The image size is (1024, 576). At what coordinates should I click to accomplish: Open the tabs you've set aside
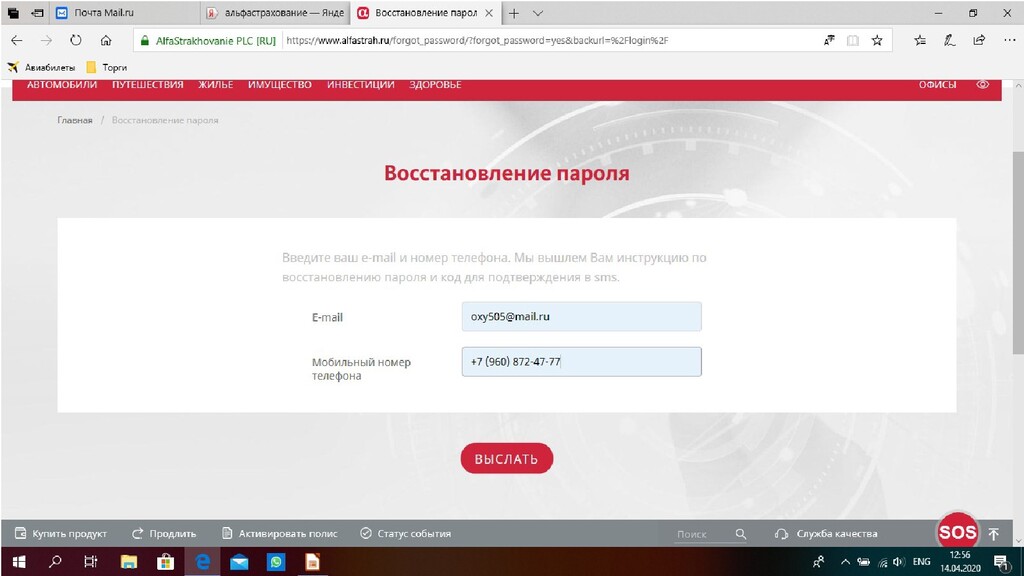[x=13, y=13]
